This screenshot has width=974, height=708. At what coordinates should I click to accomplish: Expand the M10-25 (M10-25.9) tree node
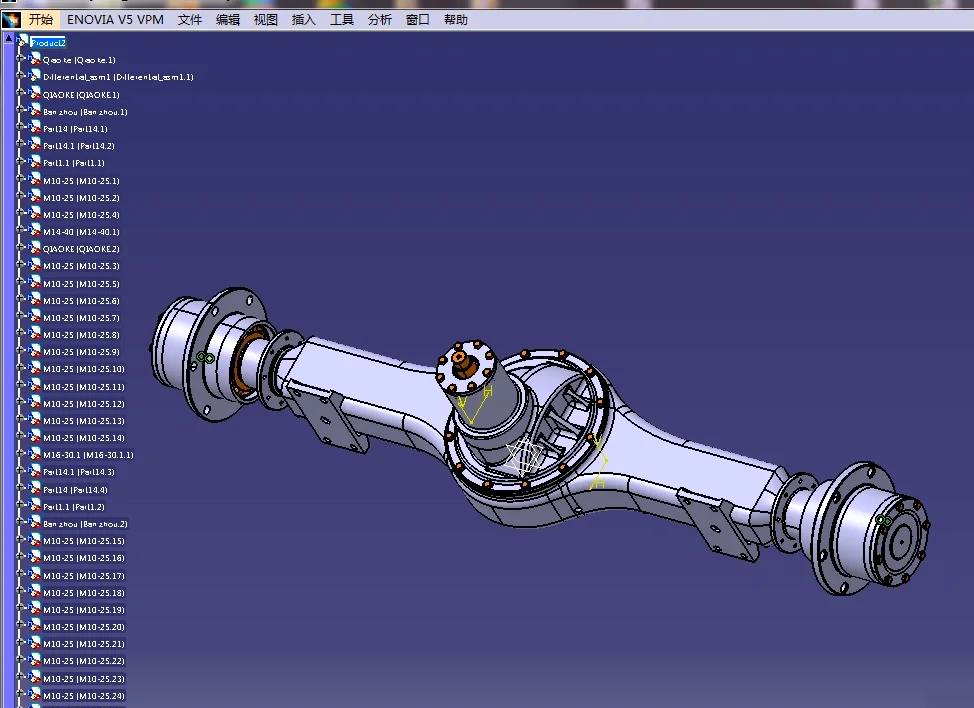click(20, 350)
